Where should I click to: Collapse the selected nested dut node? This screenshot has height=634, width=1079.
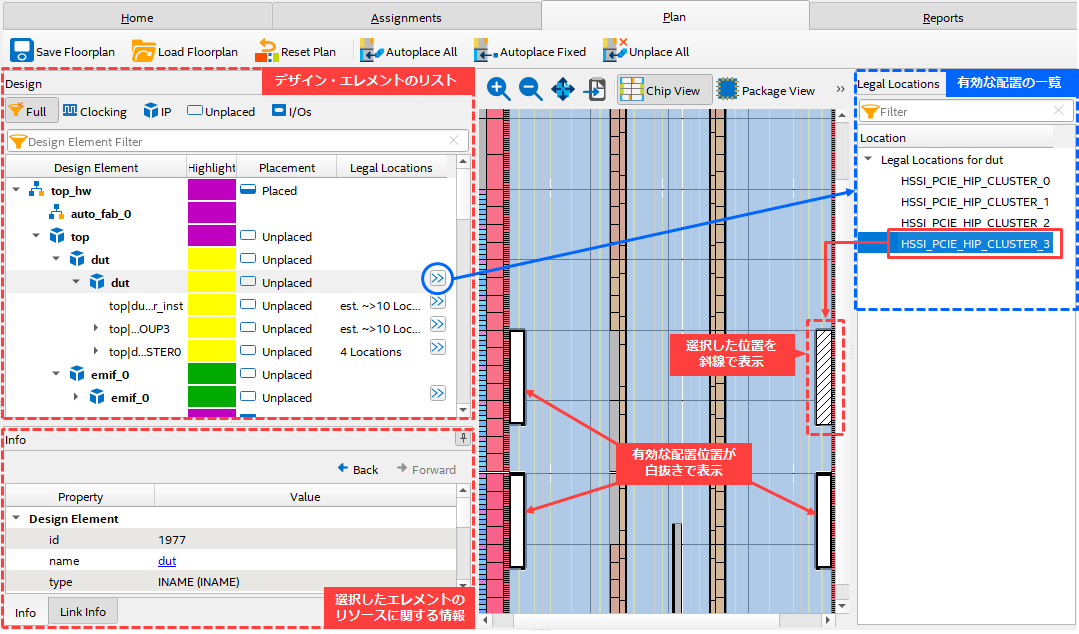[x=76, y=282]
